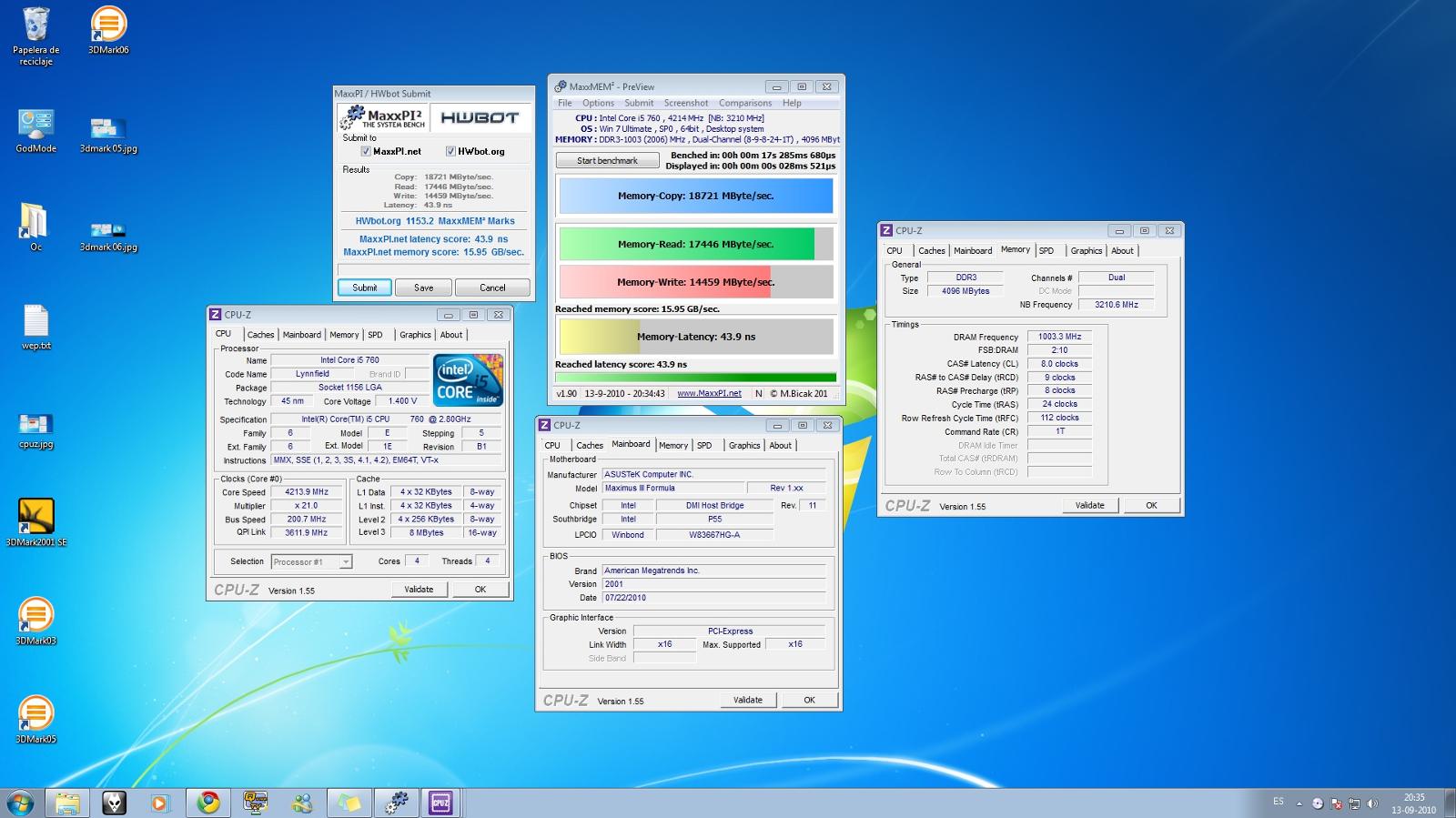
Task: Open the www.MaxxPI.net link
Action: point(709,393)
